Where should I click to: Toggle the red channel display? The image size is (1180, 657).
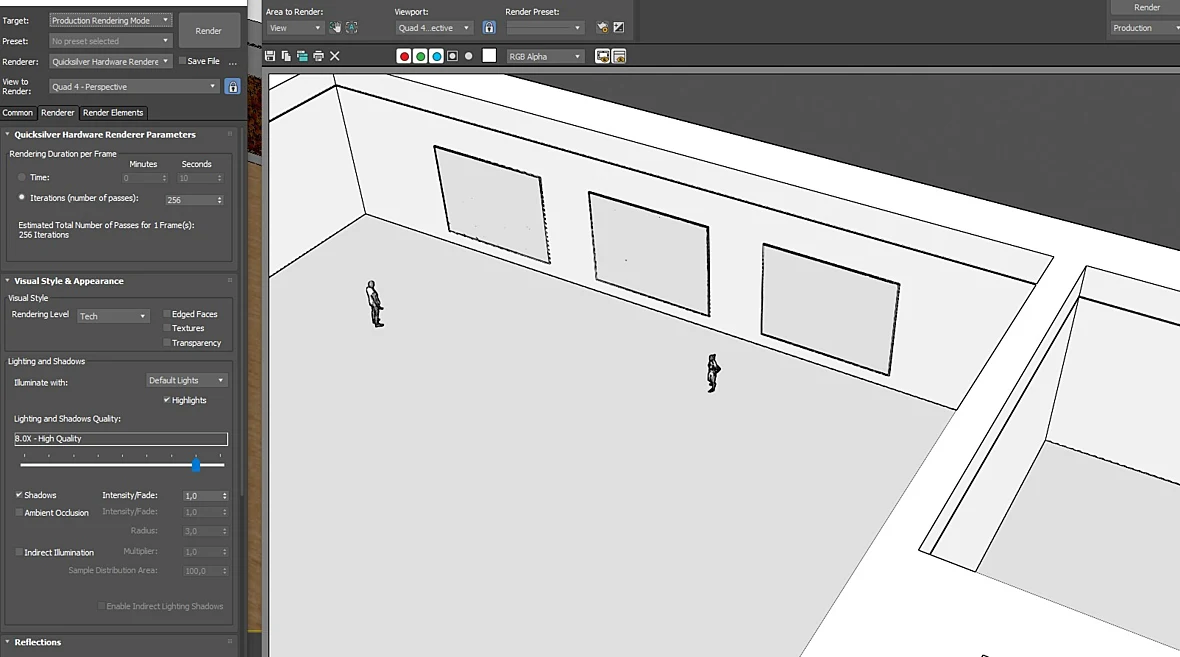[404, 56]
